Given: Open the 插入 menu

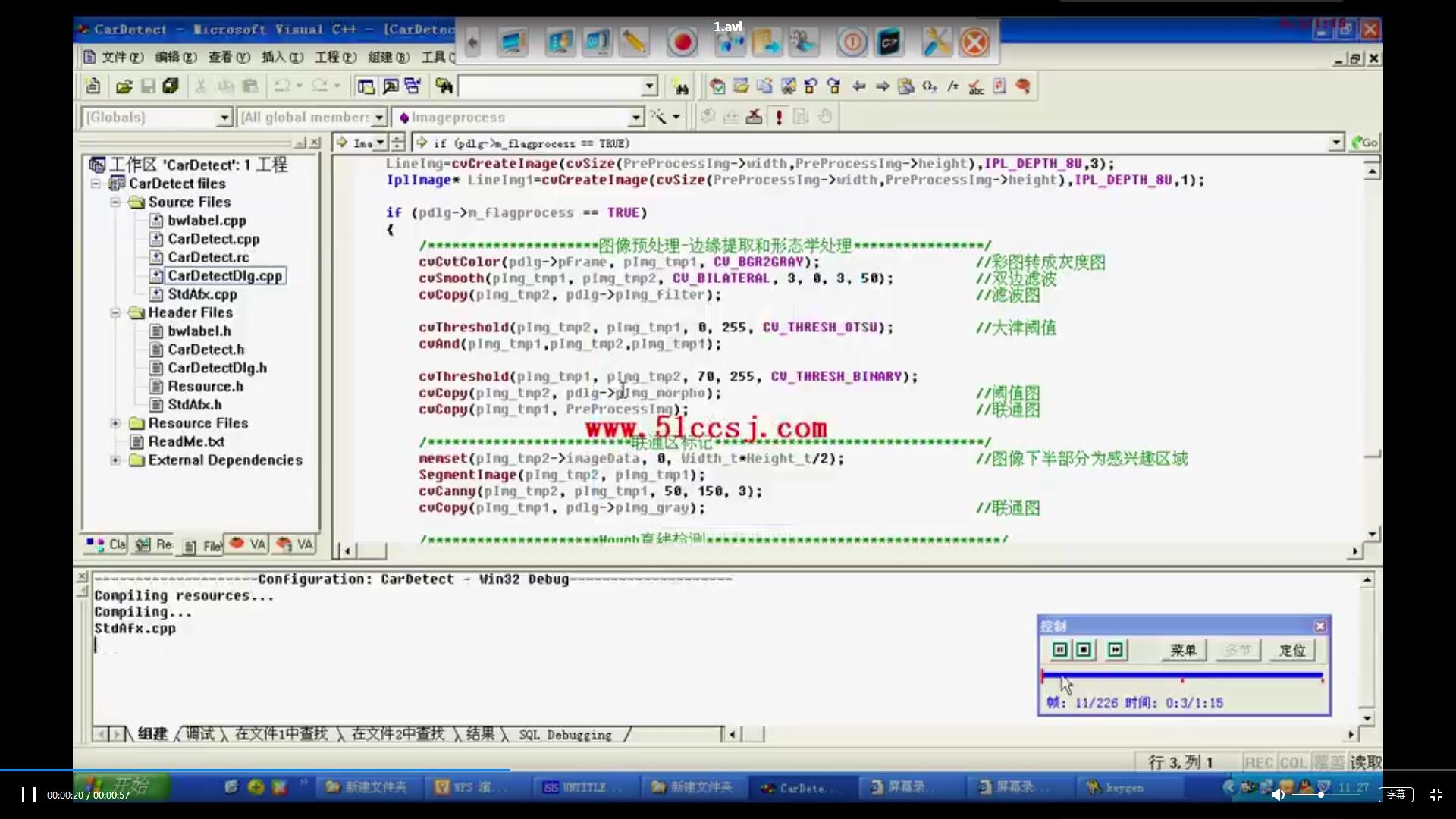Looking at the screenshot, I should 282,58.
